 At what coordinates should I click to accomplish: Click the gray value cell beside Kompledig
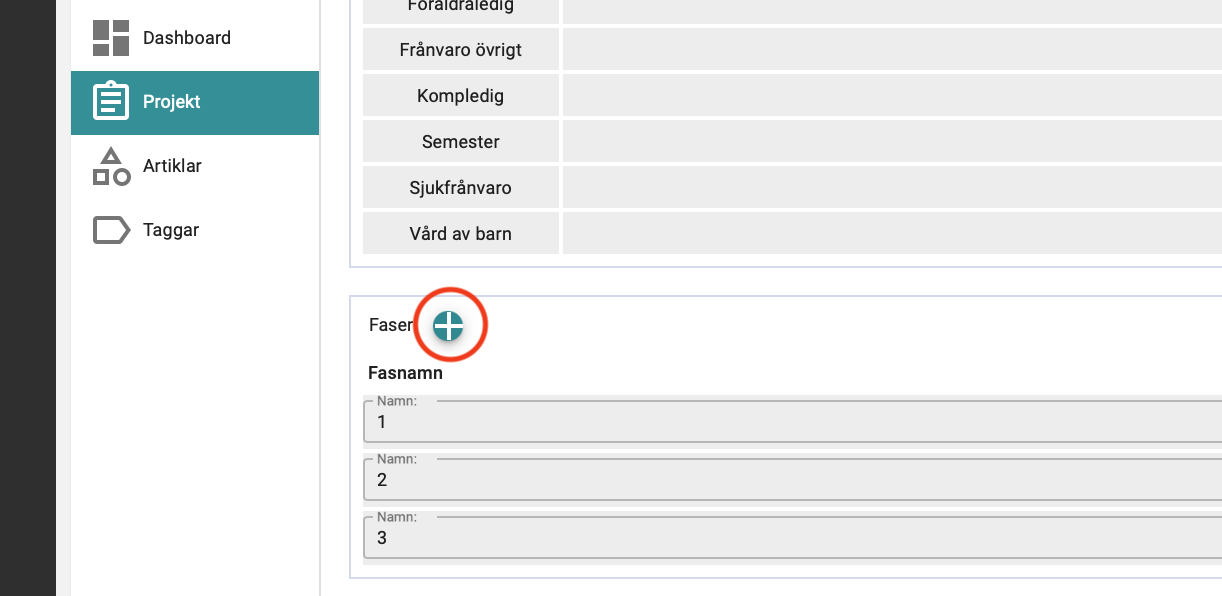892,96
